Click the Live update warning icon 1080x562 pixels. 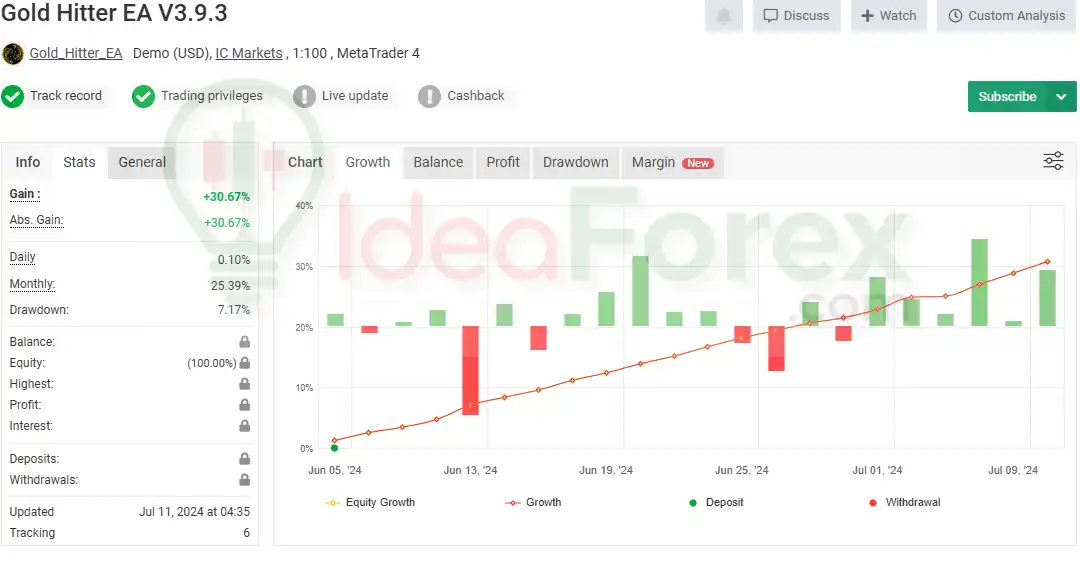305,96
